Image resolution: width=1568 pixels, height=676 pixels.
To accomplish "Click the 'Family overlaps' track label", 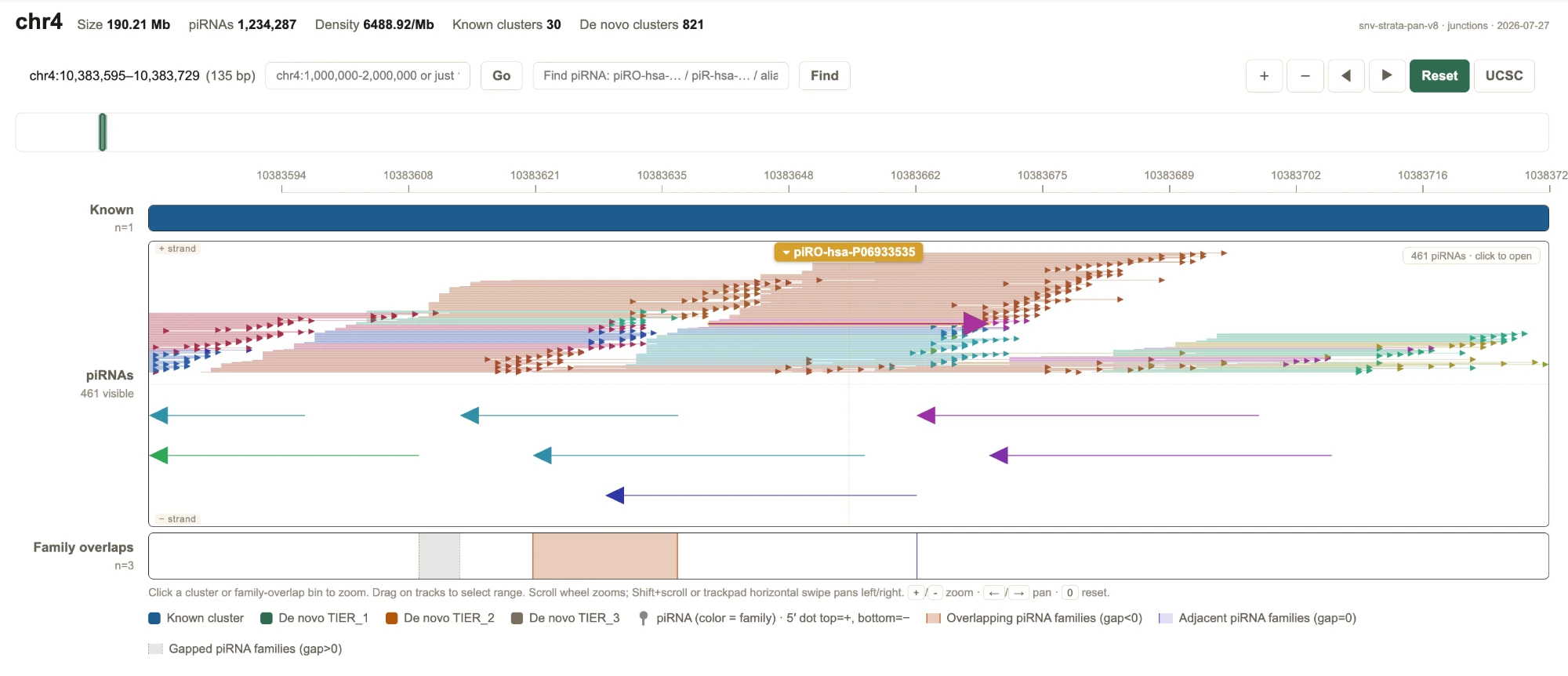I will [83, 547].
